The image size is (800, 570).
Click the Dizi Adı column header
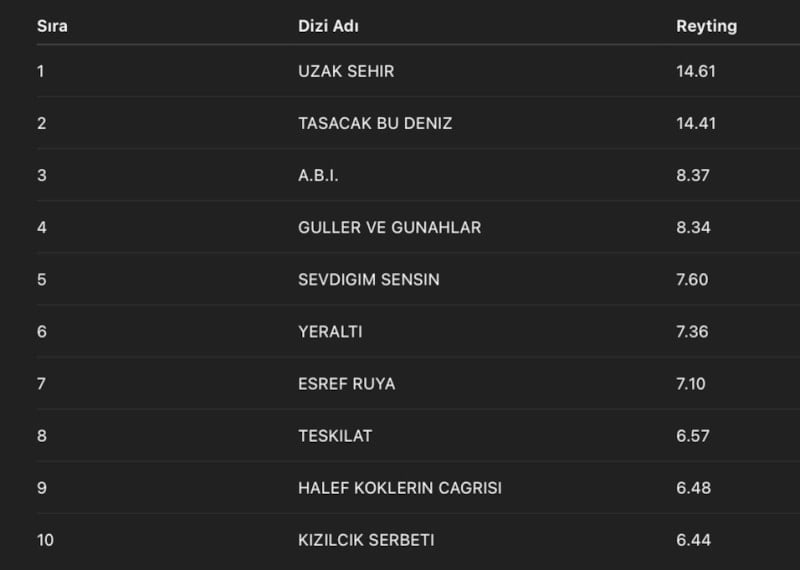pyautogui.click(x=328, y=26)
